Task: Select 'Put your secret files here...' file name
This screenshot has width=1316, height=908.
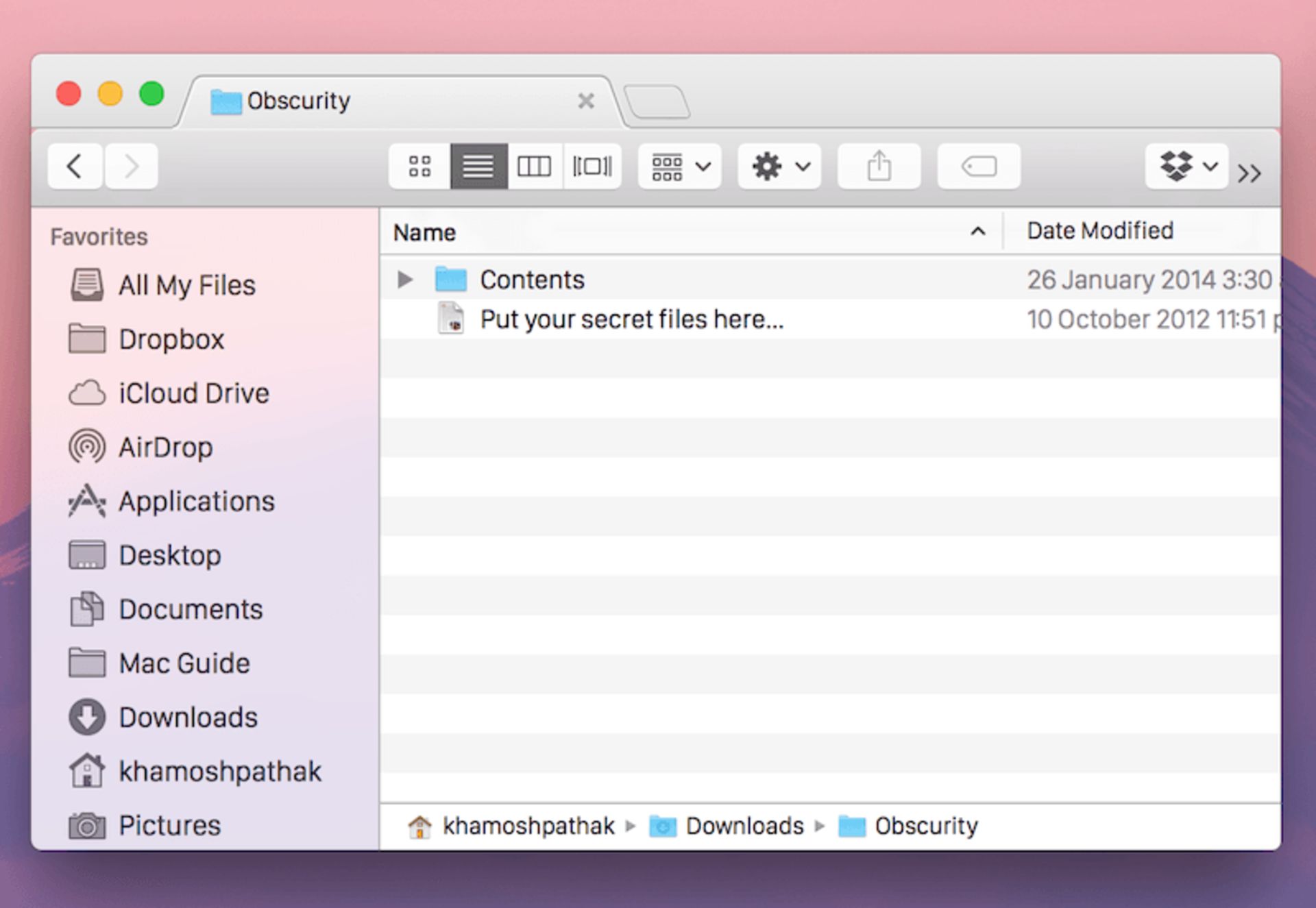Action: (x=632, y=319)
